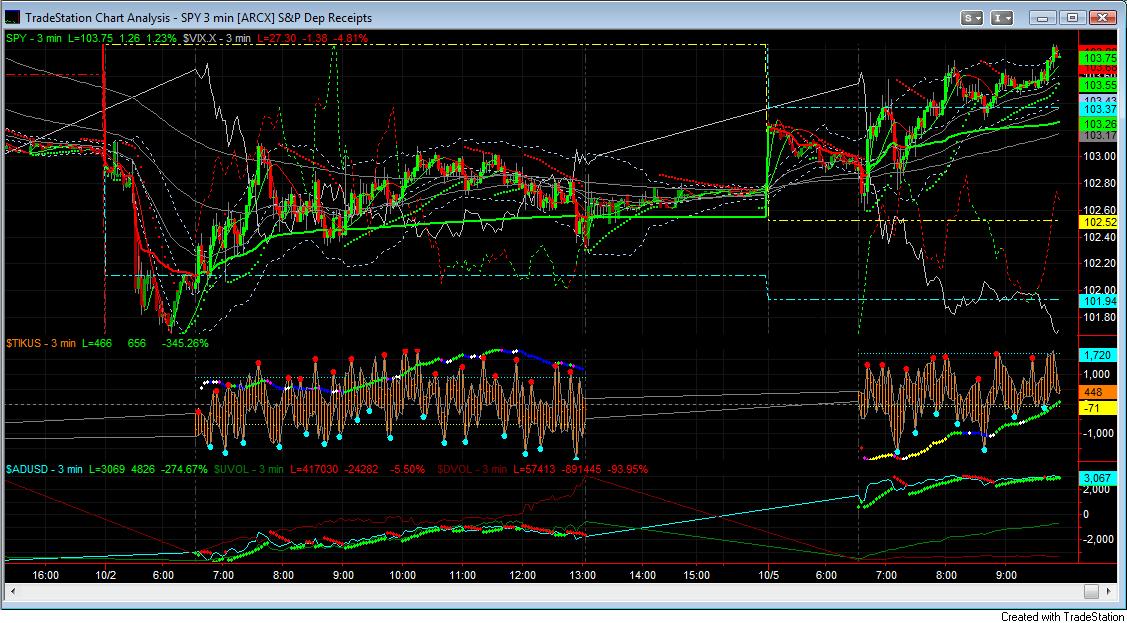1127x623 pixels.
Task: Click the 101.80 price axis label
Action: pyautogui.click(x=1099, y=317)
